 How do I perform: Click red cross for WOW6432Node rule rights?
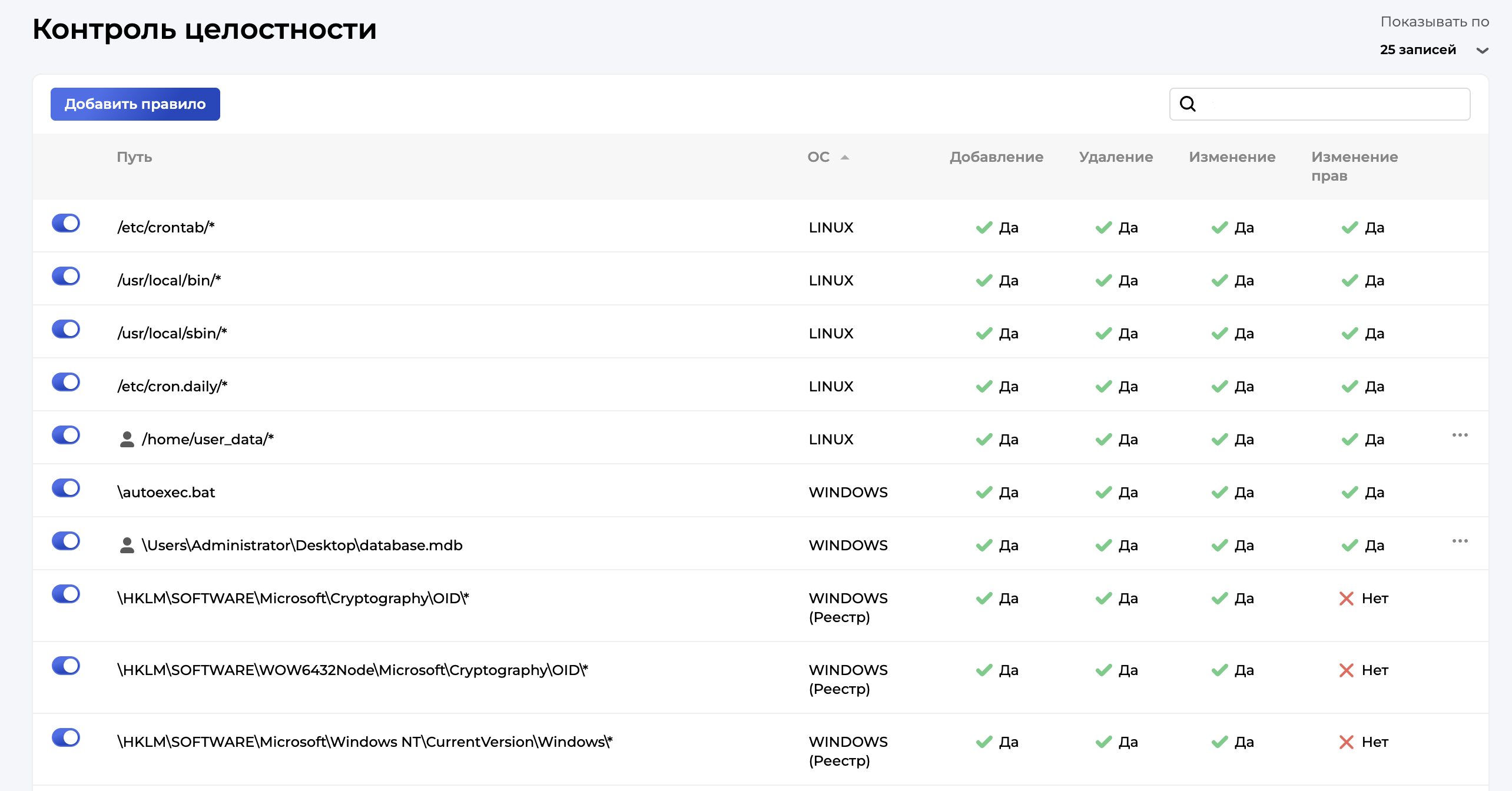(1346, 670)
